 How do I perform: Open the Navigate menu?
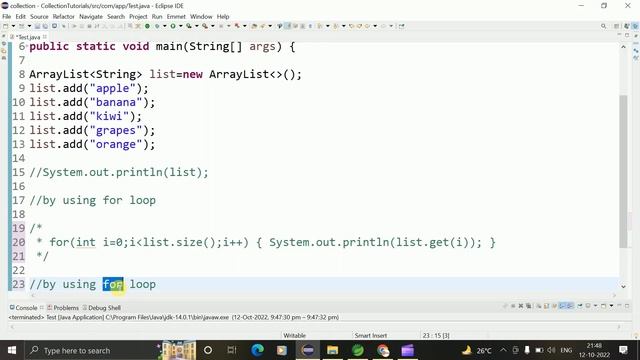click(91, 17)
